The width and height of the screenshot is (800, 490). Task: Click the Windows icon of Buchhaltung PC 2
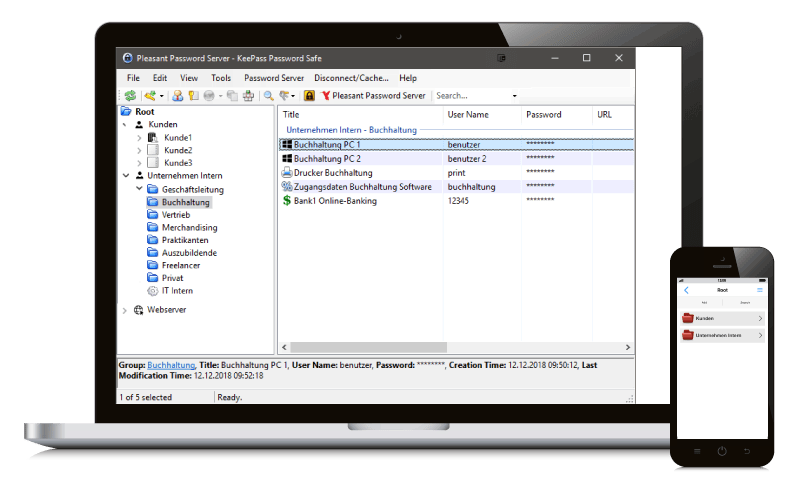tap(287, 159)
